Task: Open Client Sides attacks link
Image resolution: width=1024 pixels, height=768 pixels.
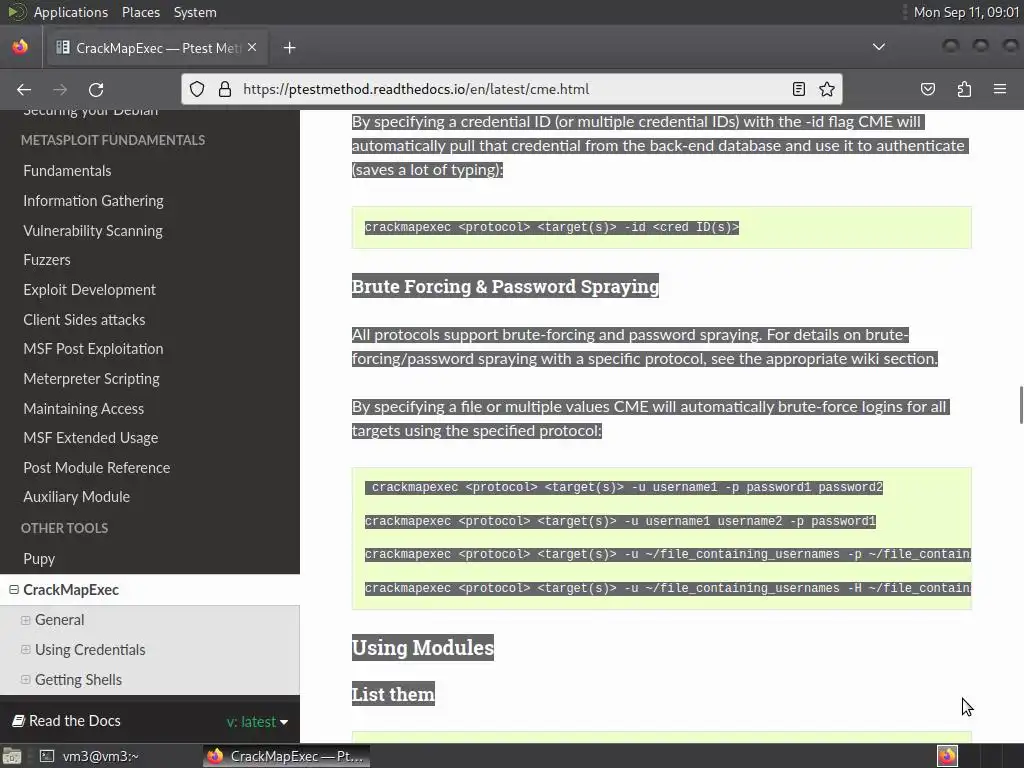Action: click(84, 320)
